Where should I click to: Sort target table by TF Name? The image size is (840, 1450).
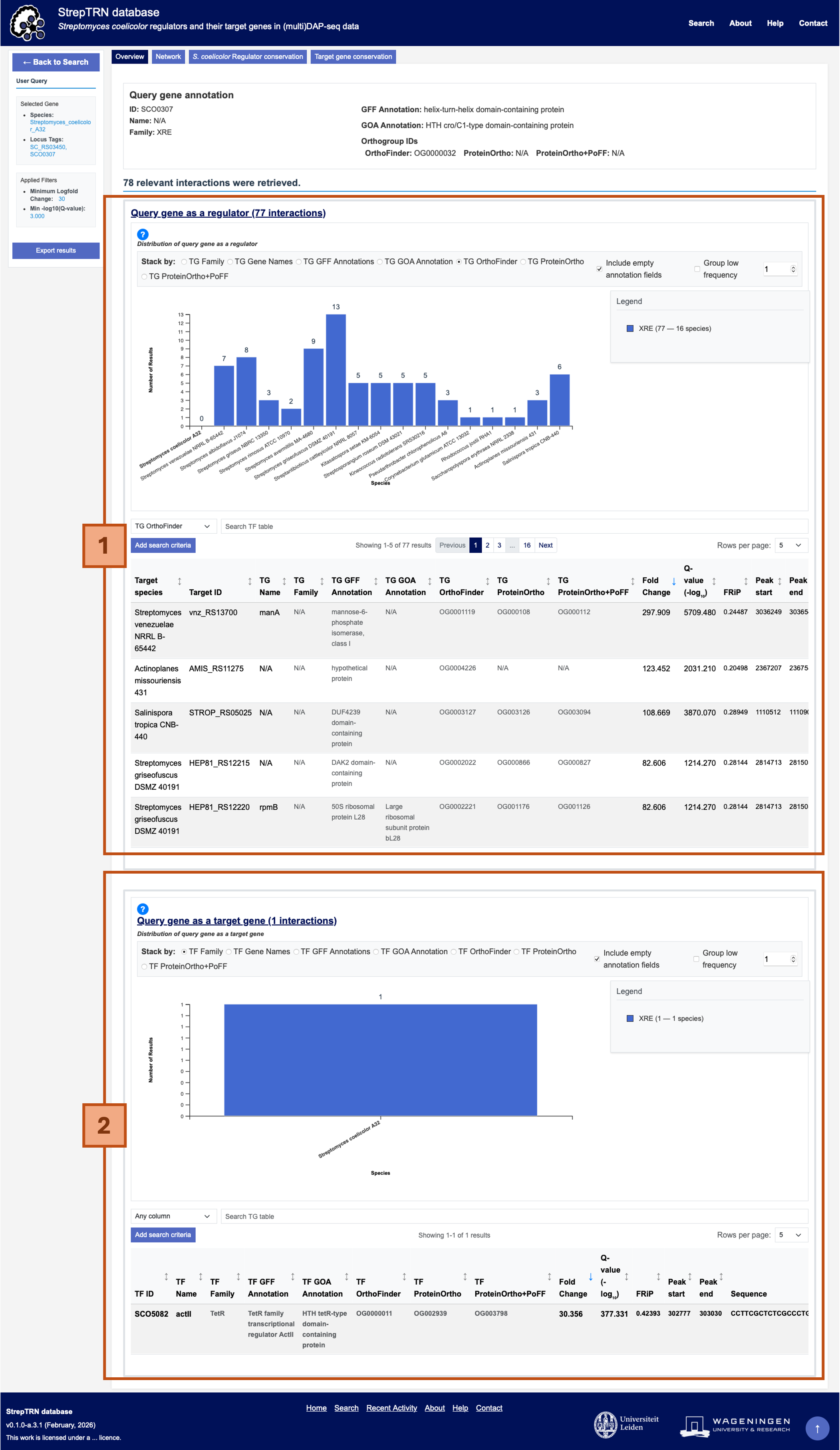200,1277
